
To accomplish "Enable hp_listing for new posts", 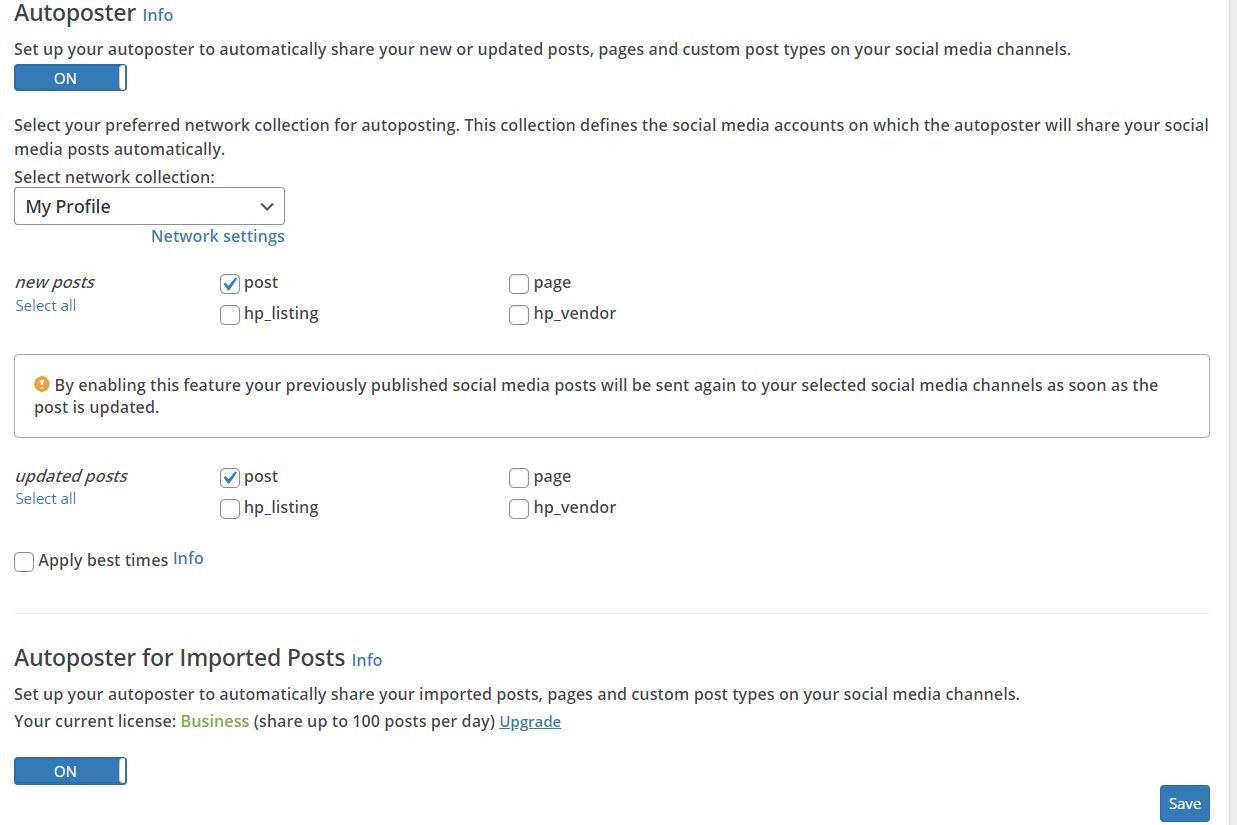I will (230, 315).
